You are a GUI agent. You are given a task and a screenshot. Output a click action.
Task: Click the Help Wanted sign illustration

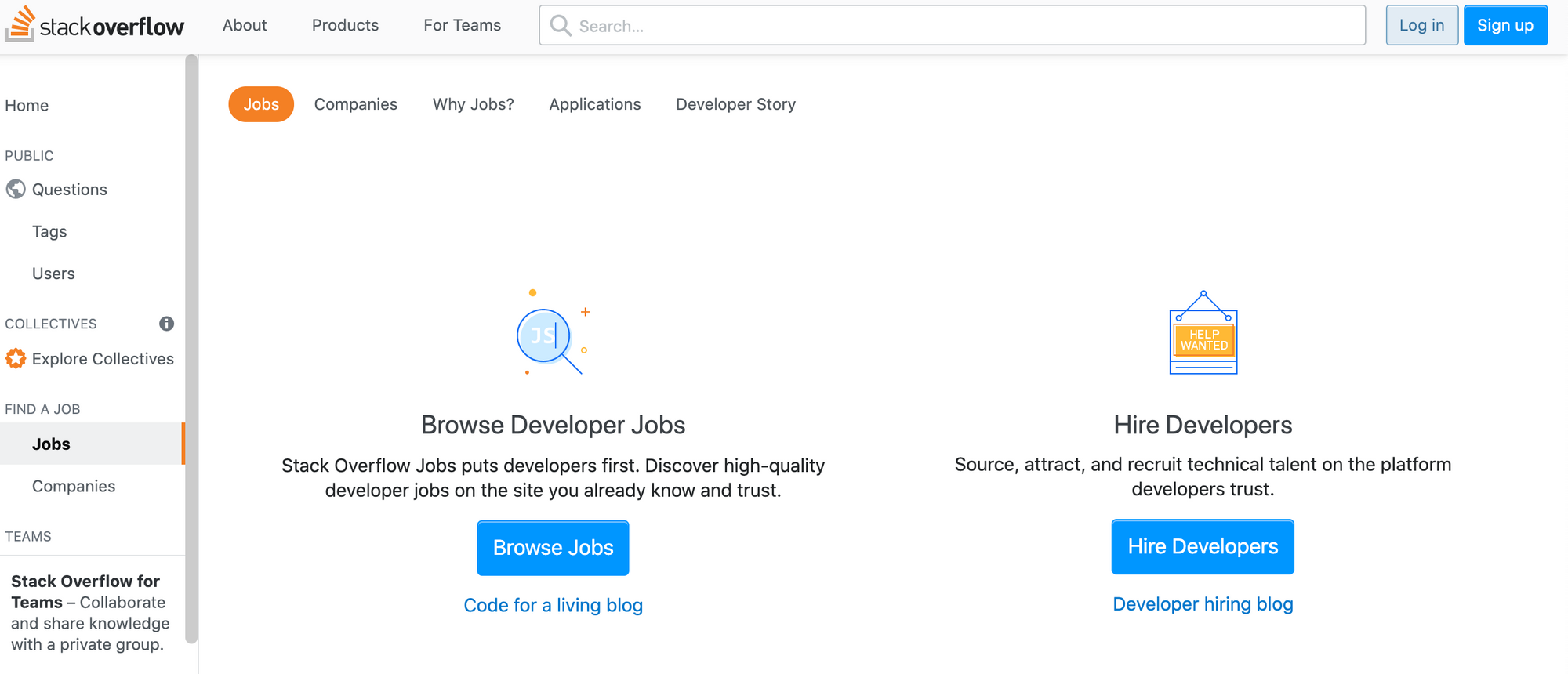(x=1203, y=334)
